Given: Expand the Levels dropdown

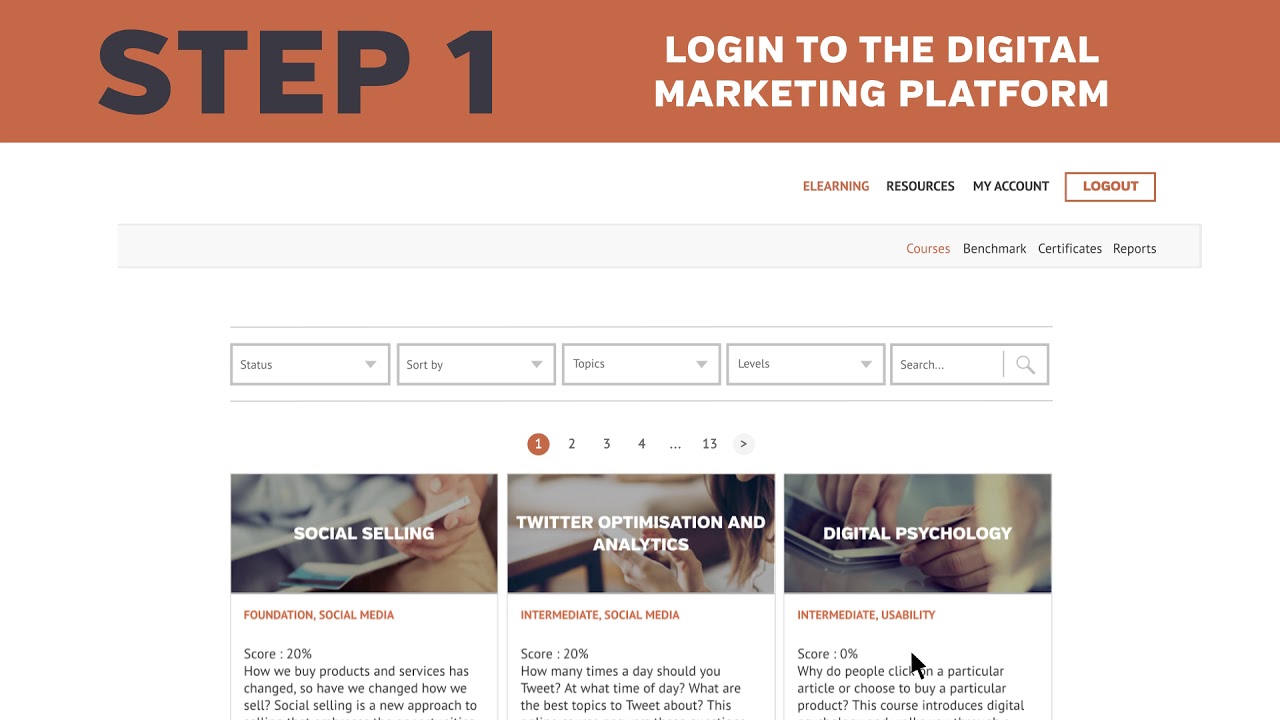Looking at the screenshot, I should [806, 364].
